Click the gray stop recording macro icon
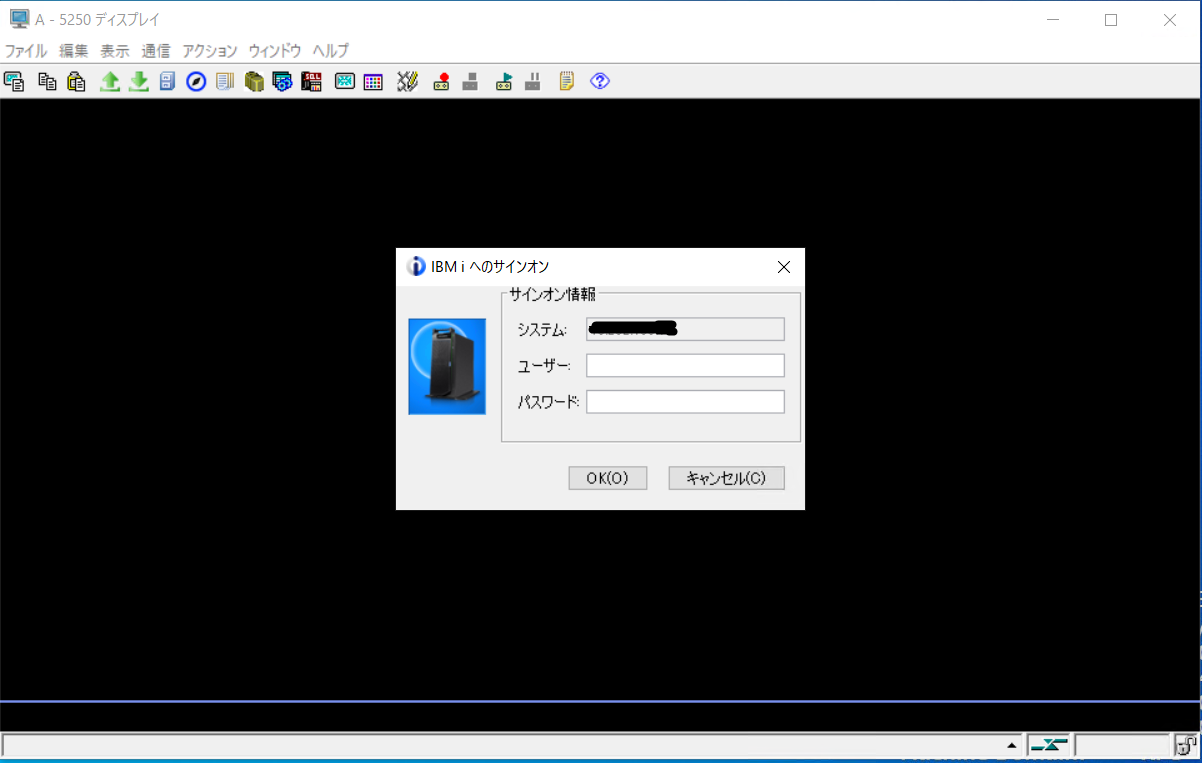Image resolution: width=1202 pixels, height=763 pixels. tap(470, 81)
